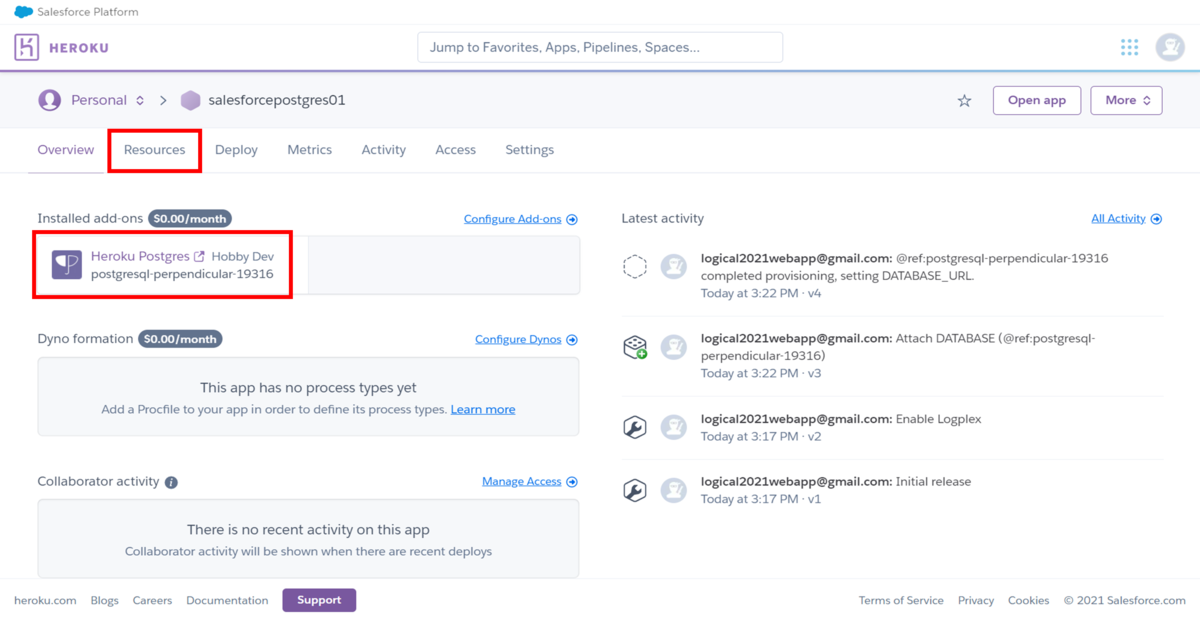Viewport: 1200px width, 621px height.
Task: Click the salesforcepostgres01 breadcrumb name
Action: pyautogui.click(x=277, y=100)
